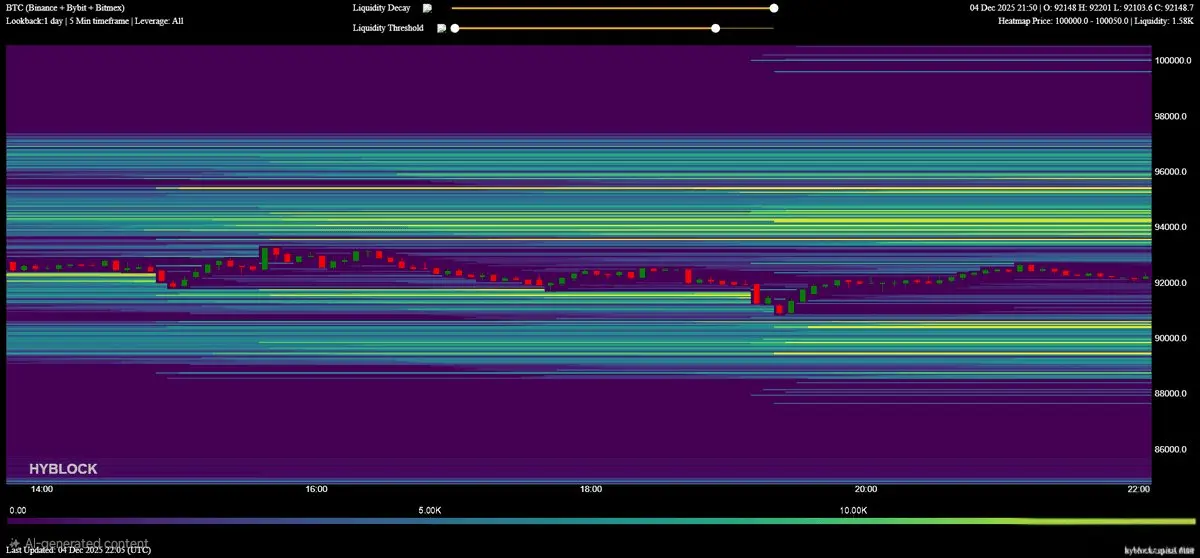Click the Liquidity Decay info icon
Screen dimensions: 1200x558
point(427,8)
